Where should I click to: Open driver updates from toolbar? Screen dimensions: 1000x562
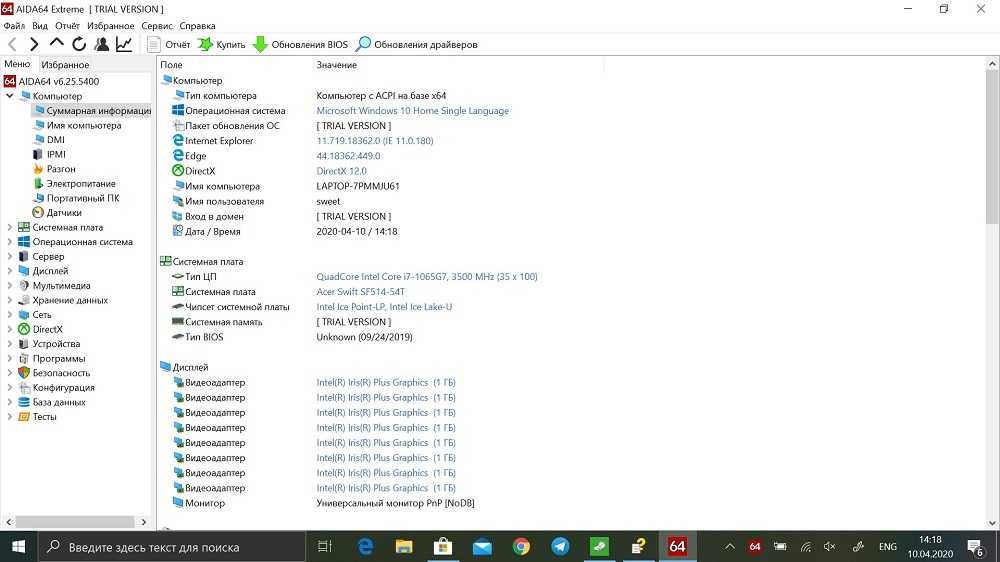(x=416, y=44)
